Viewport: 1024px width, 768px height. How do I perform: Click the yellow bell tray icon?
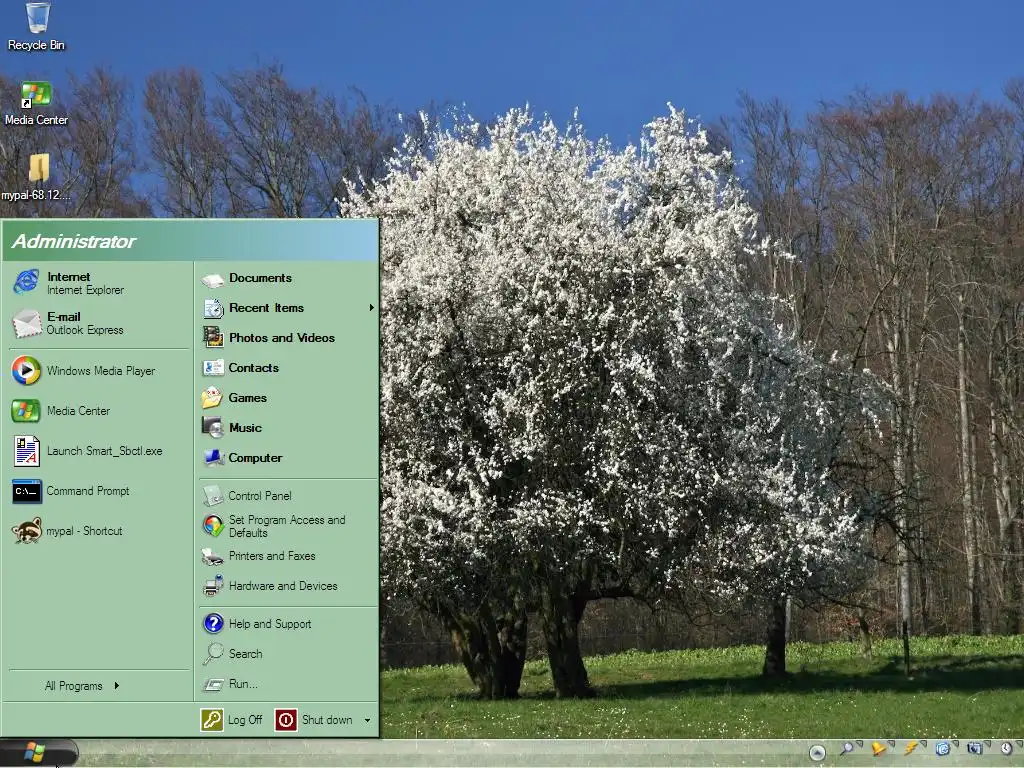(879, 748)
